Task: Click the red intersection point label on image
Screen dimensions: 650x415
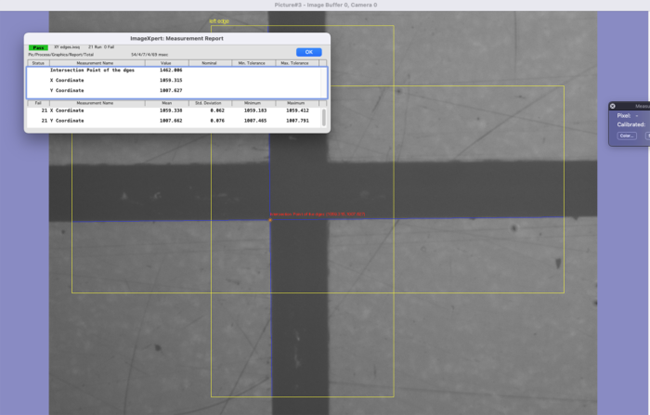Action: 318,214
